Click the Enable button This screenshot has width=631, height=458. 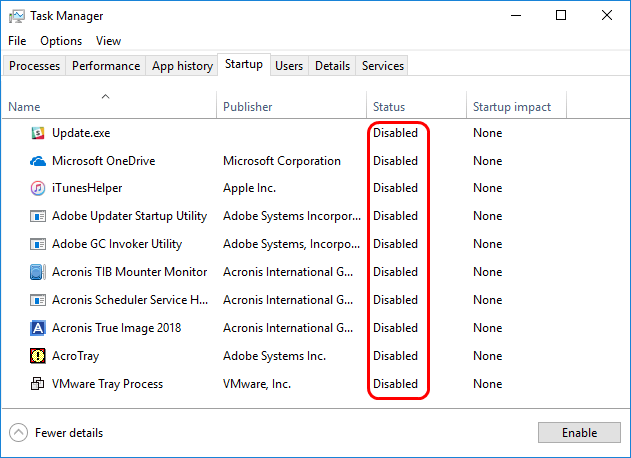click(579, 433)
